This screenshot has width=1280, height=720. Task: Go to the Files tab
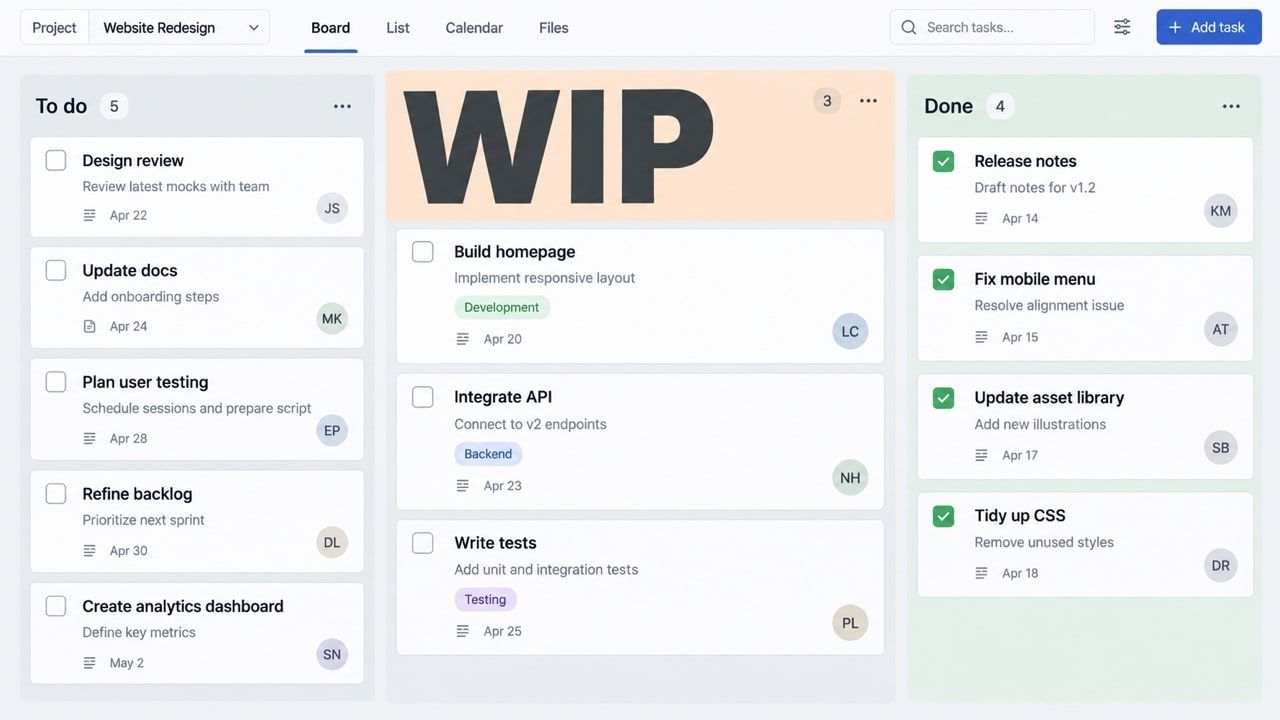click(x=554, y=28)
